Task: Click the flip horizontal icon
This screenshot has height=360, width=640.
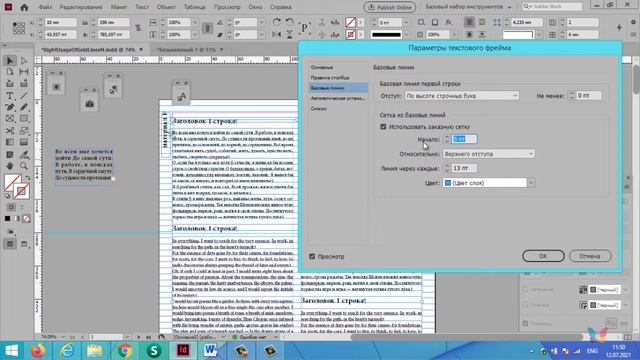Action: coord(276,35)
